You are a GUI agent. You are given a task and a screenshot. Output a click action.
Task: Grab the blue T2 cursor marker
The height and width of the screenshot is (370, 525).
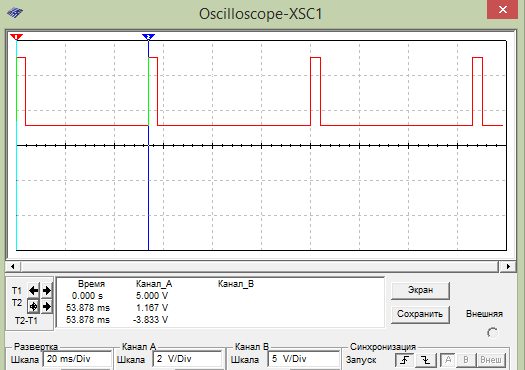(x=148, y=37)
